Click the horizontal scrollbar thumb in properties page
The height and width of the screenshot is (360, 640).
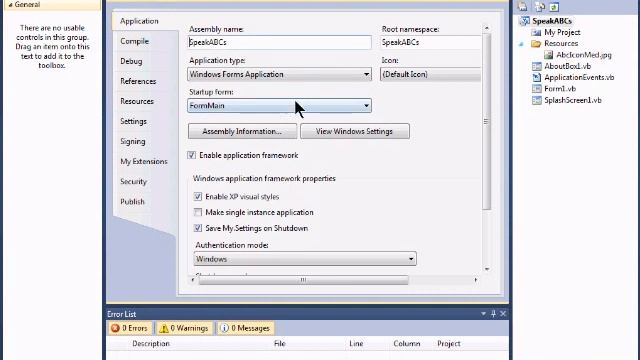pyautogui.click(x=303, y=280)
